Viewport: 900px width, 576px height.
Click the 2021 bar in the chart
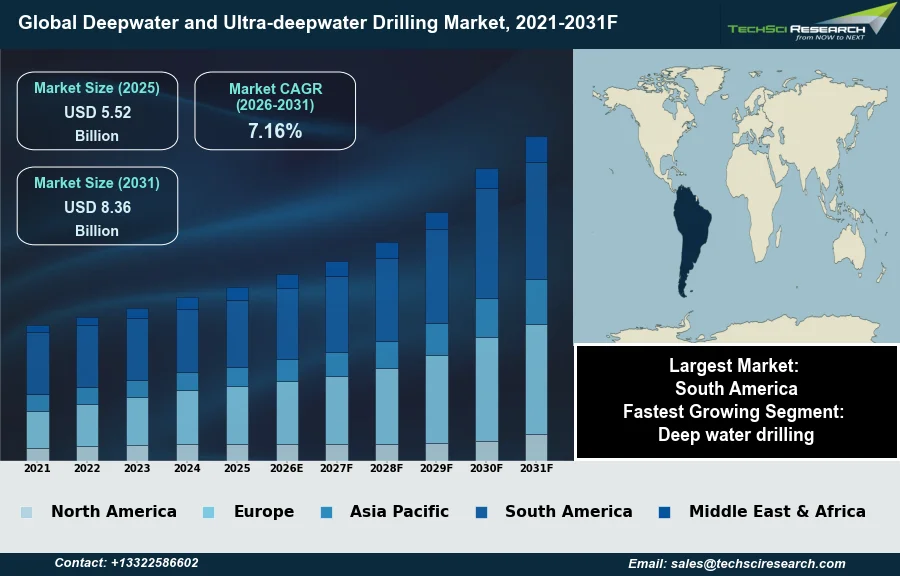tap(38, 392)
